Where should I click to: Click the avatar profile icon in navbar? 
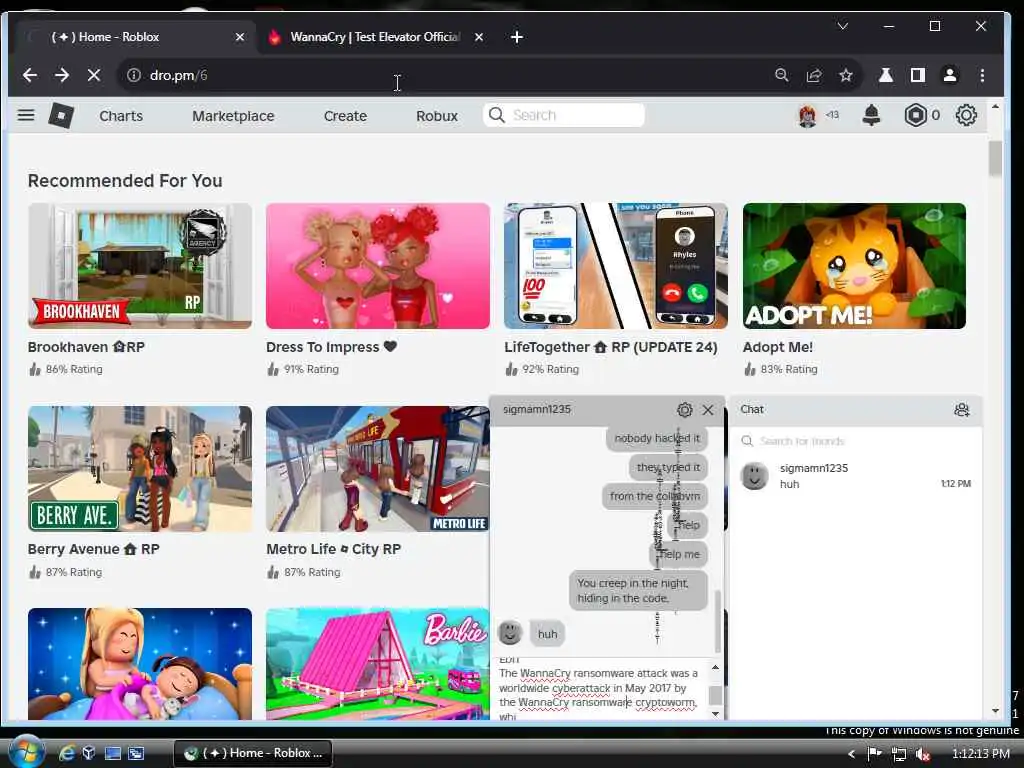[808, 116]
